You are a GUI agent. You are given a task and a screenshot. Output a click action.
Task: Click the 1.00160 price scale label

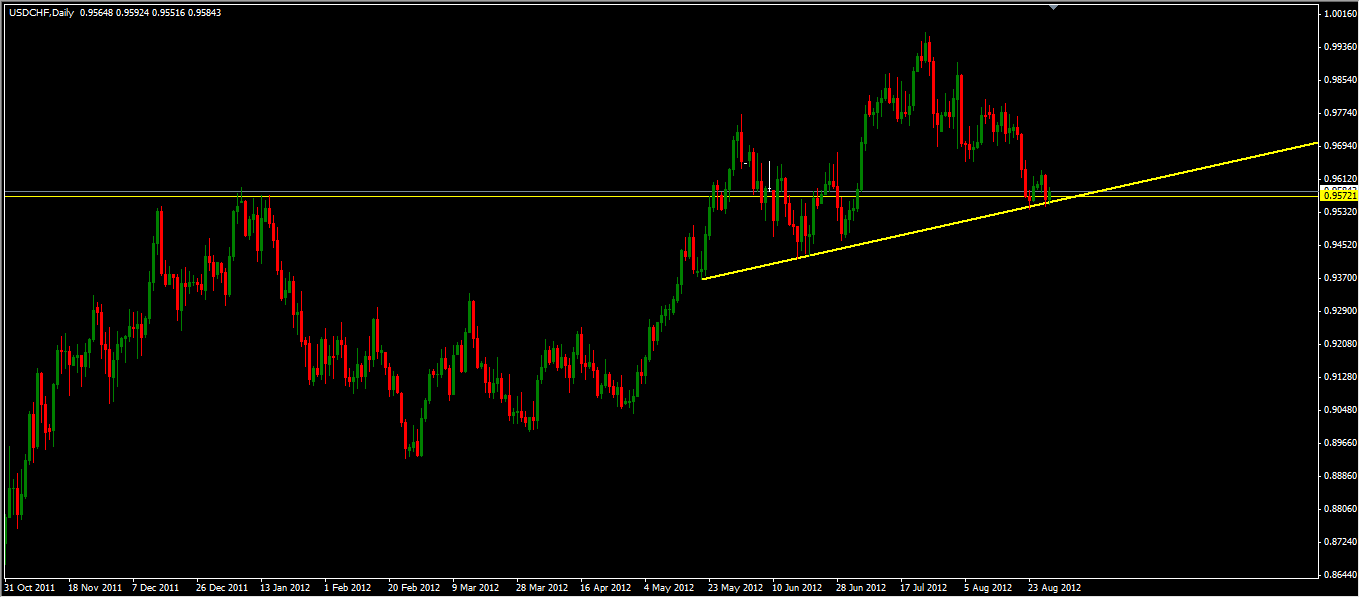tap(1338, 14)
